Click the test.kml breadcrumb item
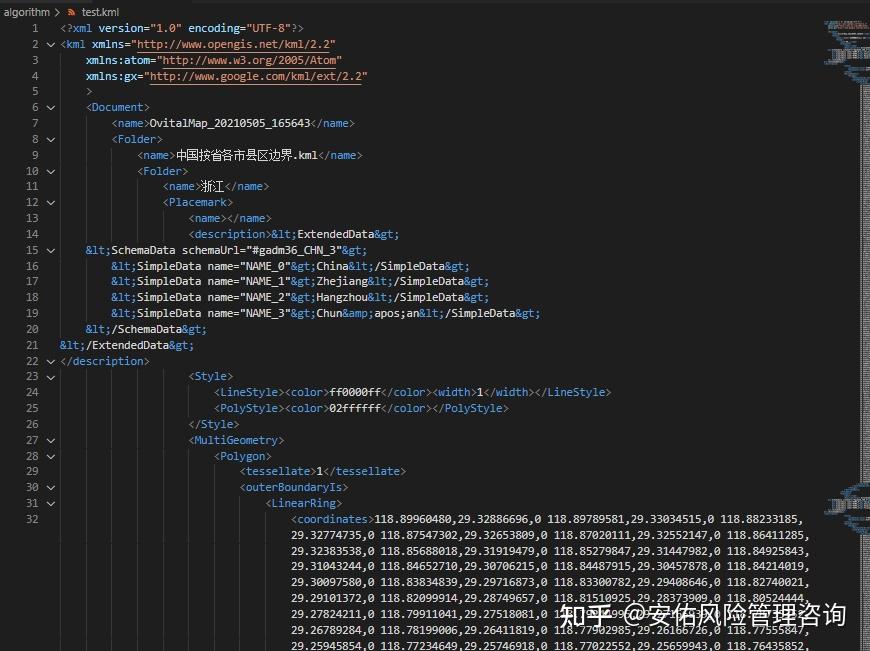This screenshot has height=651, width=870. click(x=100, y=13)
